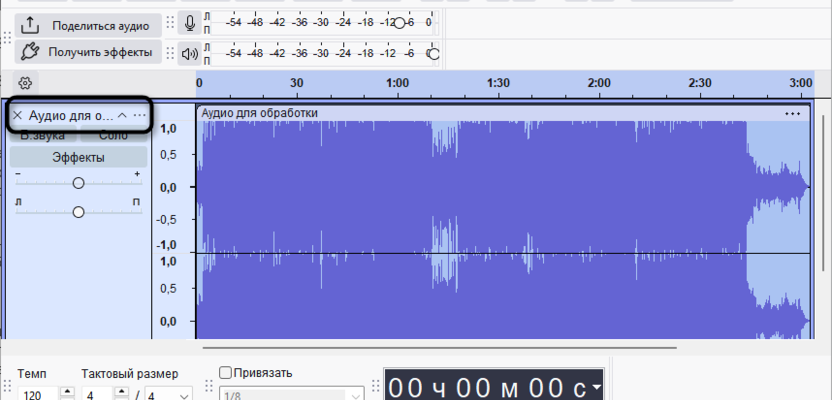Viewport: 832px width, 400px height.
Task: Toggle Соло for the audio track
Action: click(113, 135)
